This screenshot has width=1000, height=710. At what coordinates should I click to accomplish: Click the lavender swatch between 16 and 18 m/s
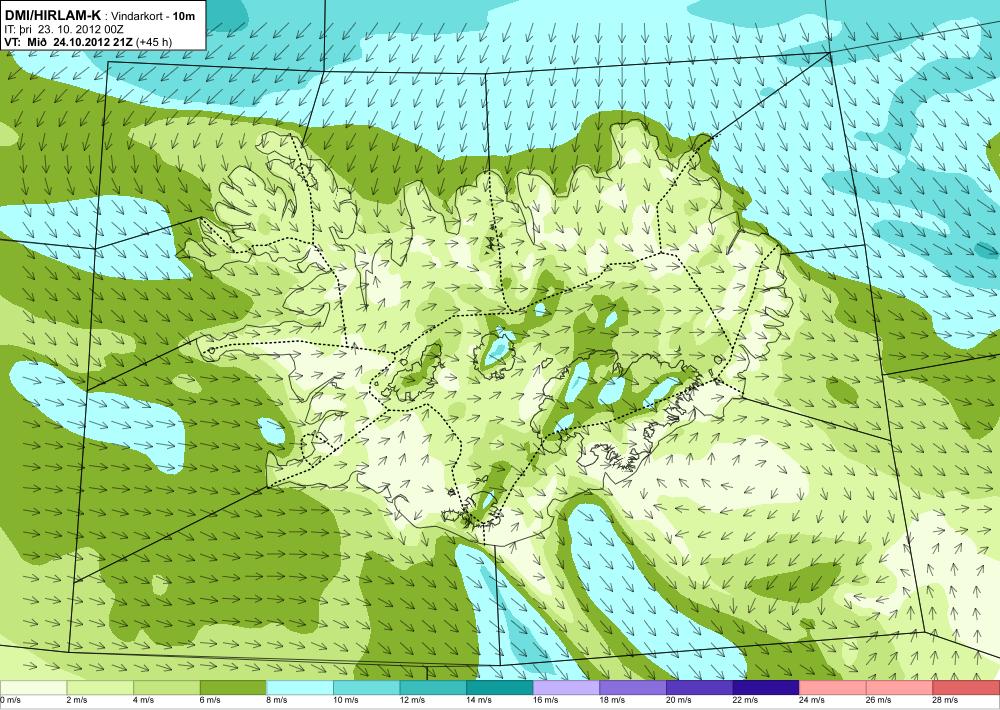(x=566, y=688)
